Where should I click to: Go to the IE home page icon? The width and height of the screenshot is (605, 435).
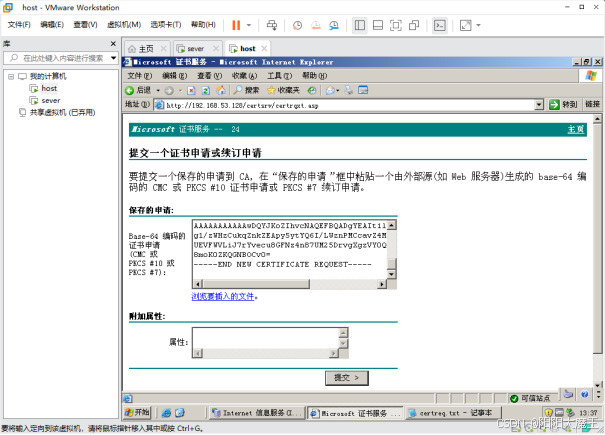tap(221, 90)
